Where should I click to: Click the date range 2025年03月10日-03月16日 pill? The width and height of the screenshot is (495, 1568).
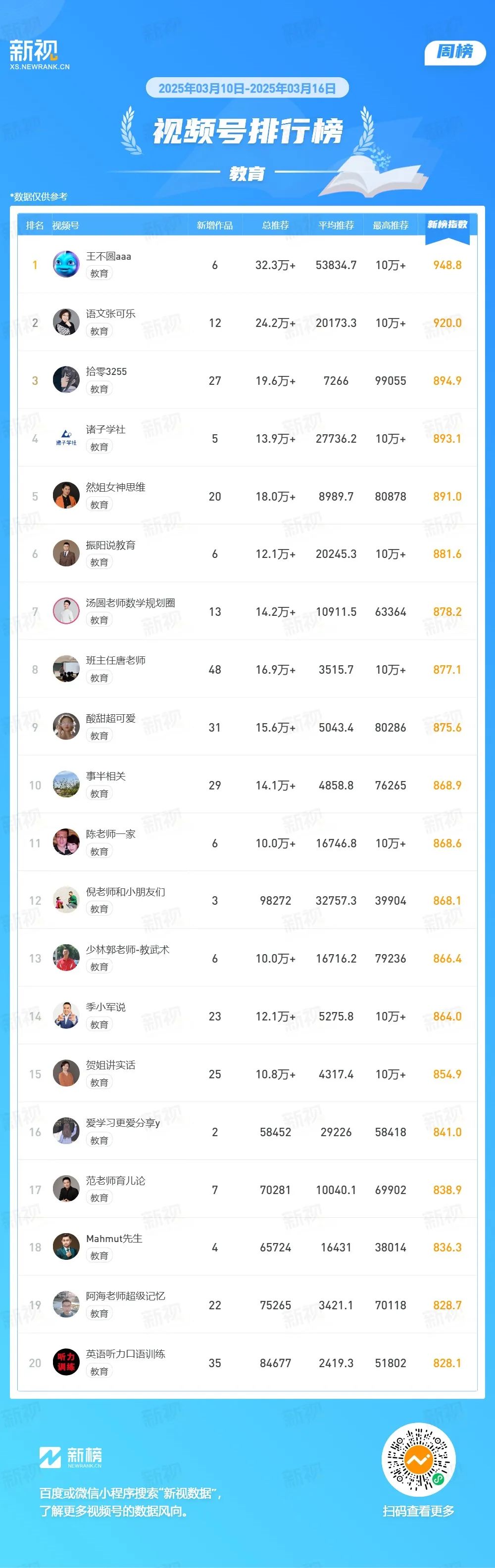tap(247, 88)
